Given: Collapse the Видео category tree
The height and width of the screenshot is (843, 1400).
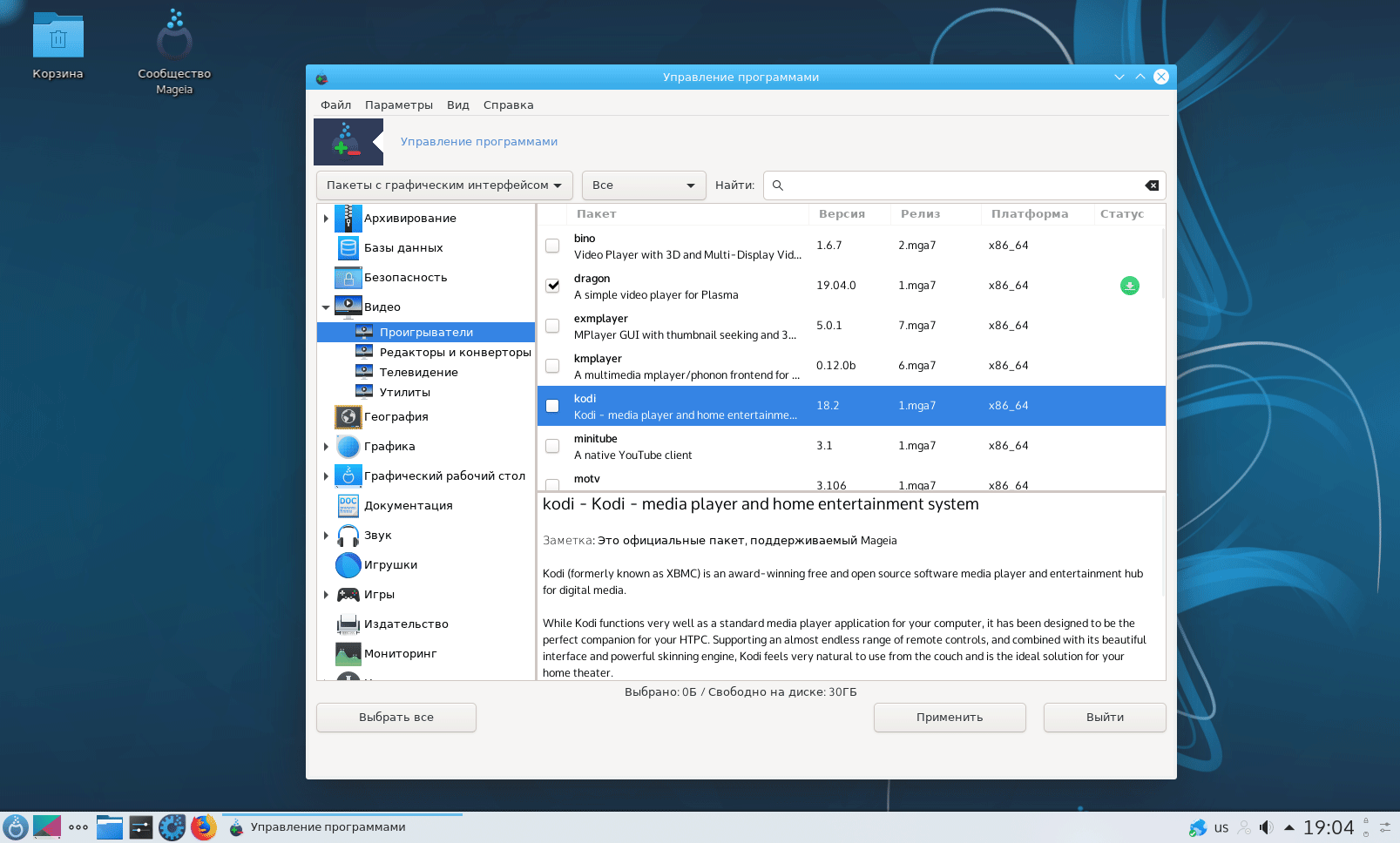Looking at the screenshot, I should pos(326,307).
